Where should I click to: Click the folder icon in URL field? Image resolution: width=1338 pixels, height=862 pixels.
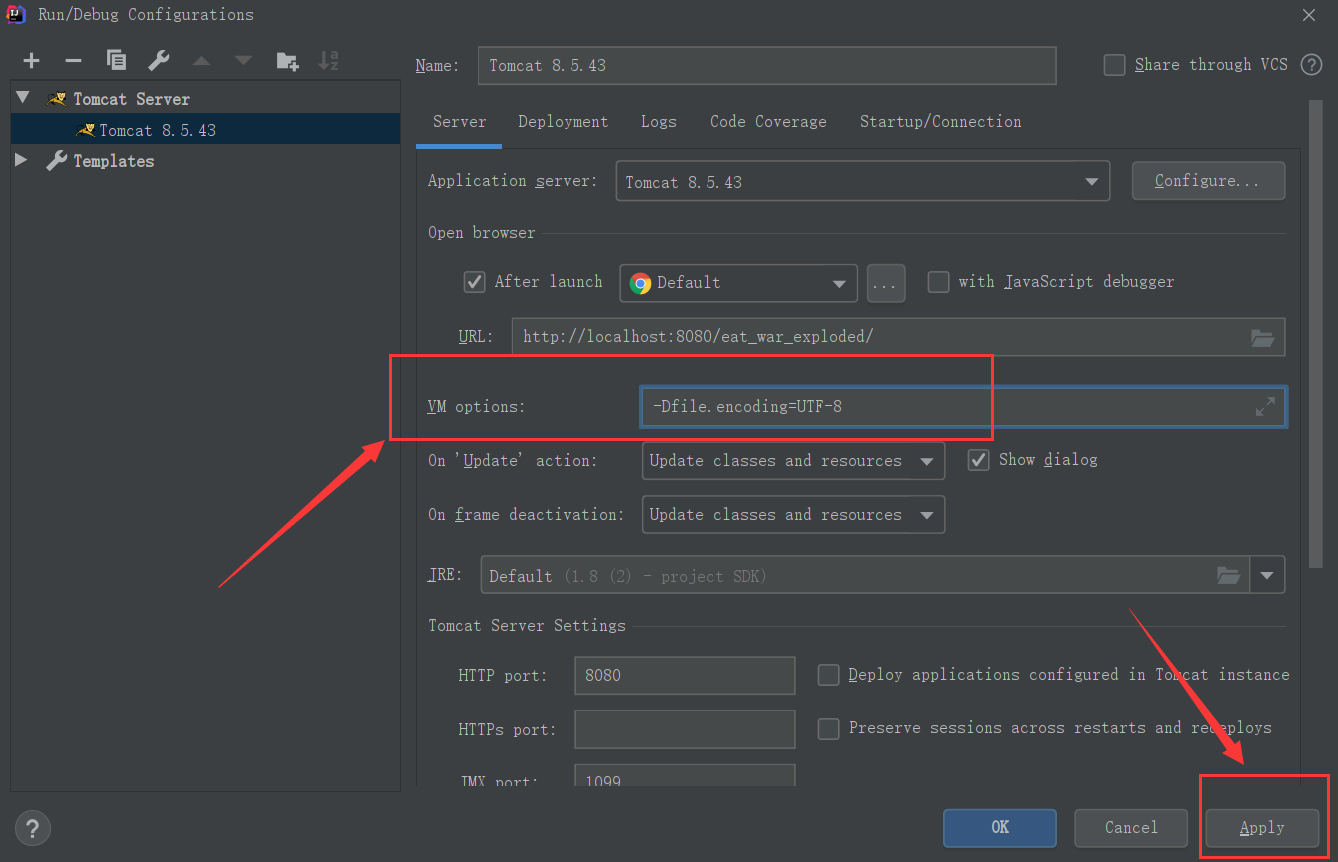tap(1262, 337)
